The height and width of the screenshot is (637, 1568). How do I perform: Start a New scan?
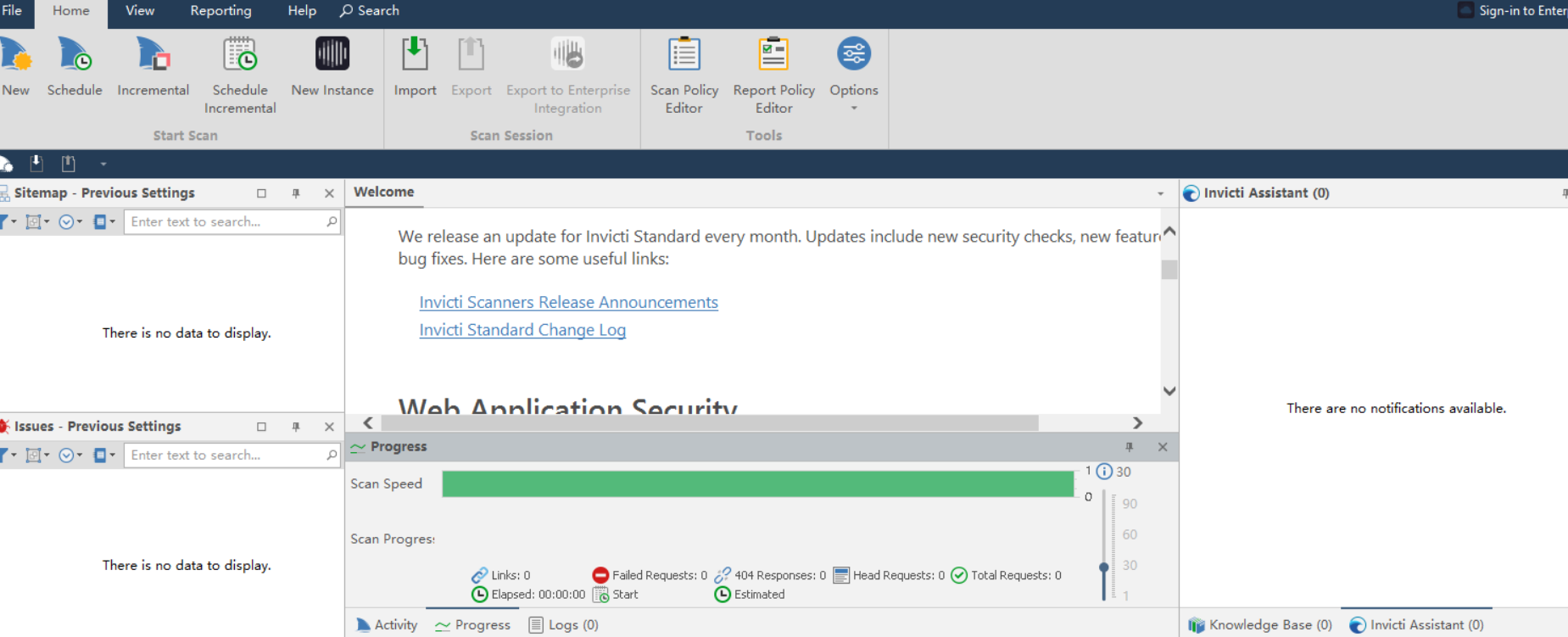[15, 68]
